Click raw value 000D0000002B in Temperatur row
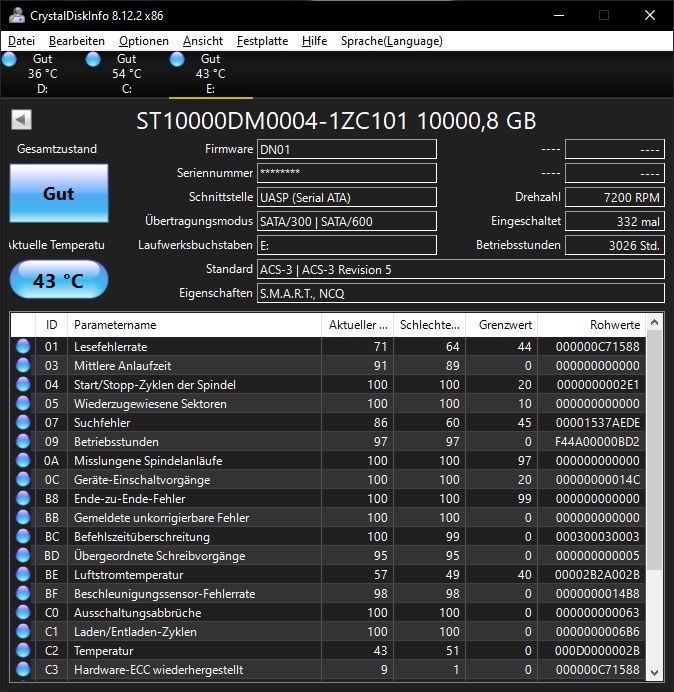The width and height of the screenshot is (674, 692). pyautogui.click(x=598, y=650)
